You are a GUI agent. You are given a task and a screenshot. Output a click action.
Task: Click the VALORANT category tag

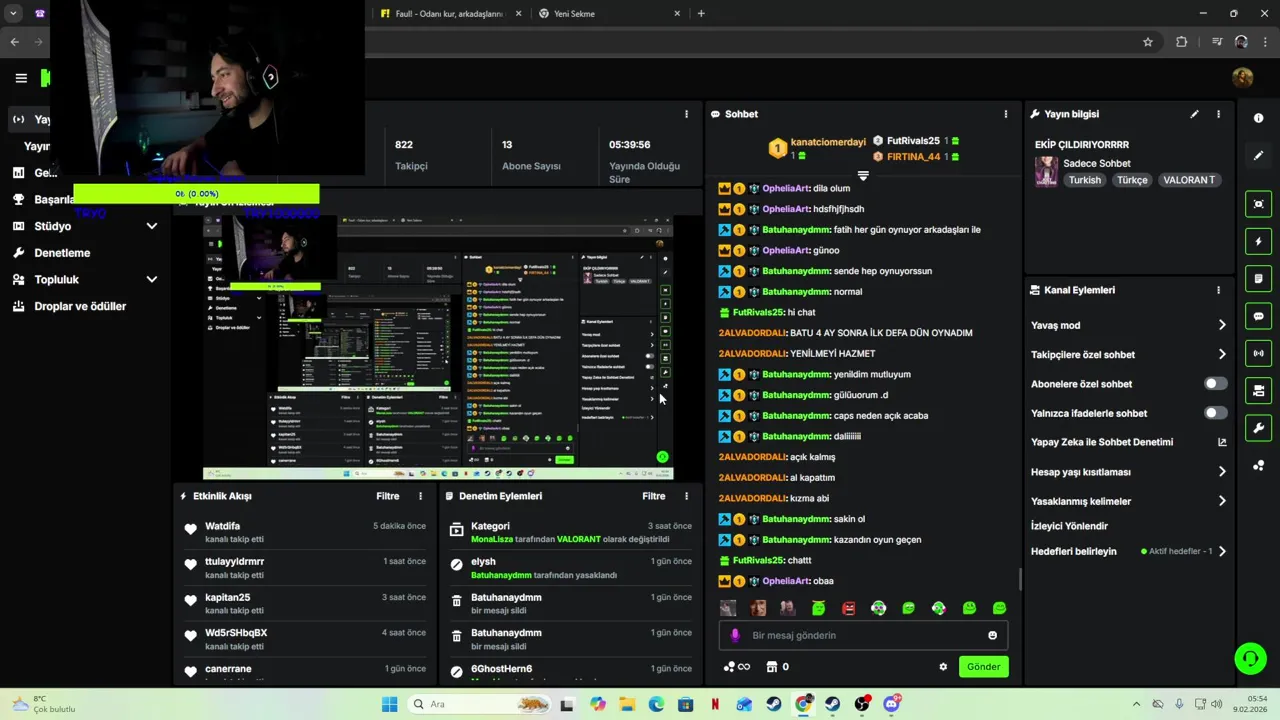tap(1189, 180)
